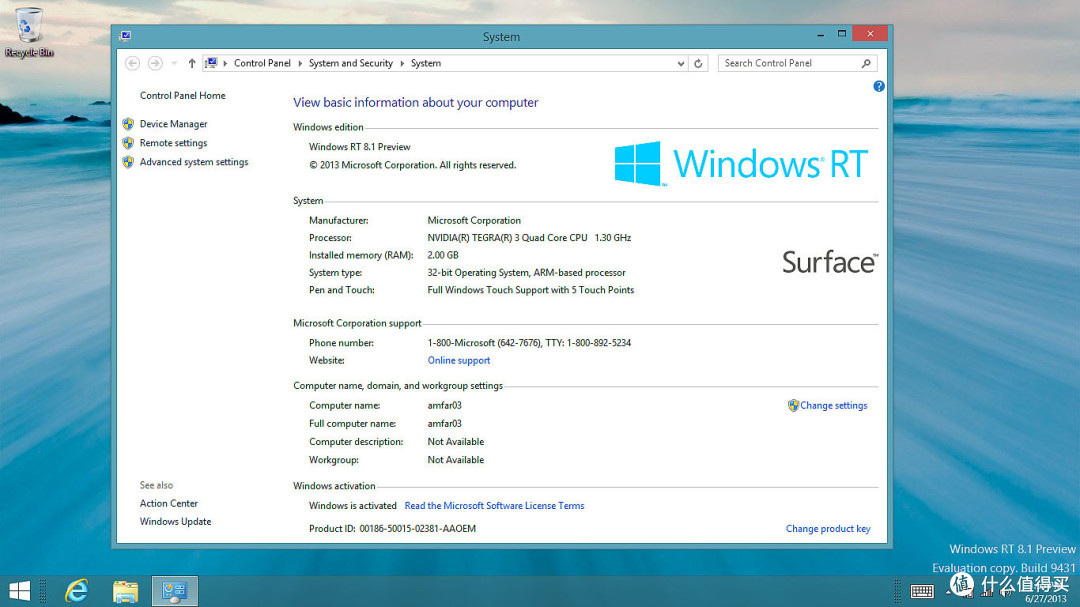The image size is (1080, 607).
Task: Select the processor text NVIDIA TEGRA 3
Action: [x=529, y=238]
